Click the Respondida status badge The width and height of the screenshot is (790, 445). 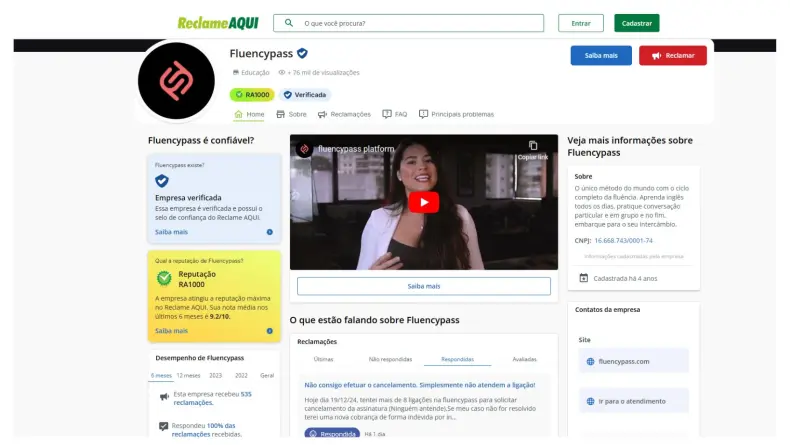tap(332, 434)
